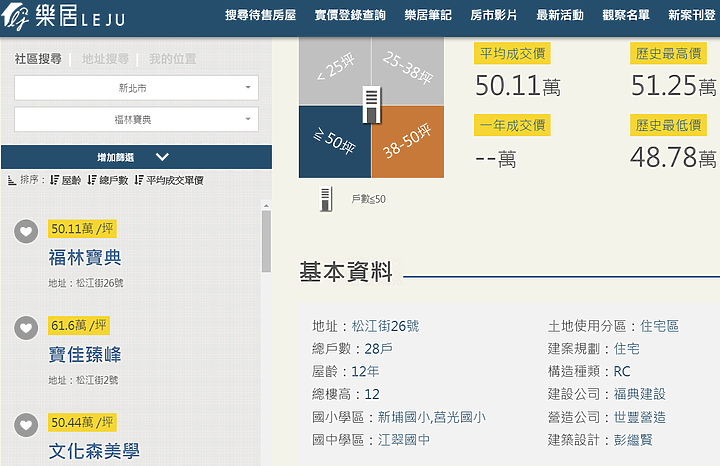Open 寶佳臻峰 community listing
Image resolution: width=720 pixels, height=466 pixels.
pyautogui.click(x=85, y=354)
